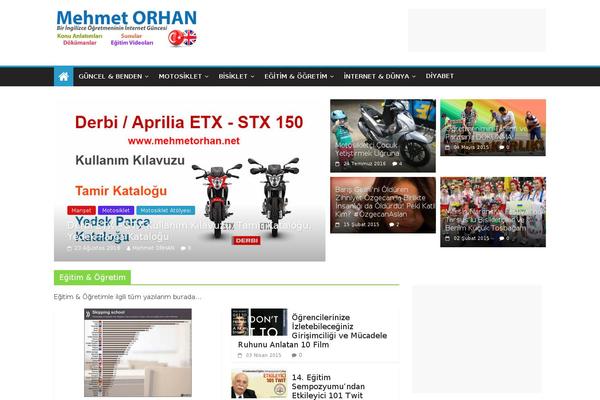The width and height of the screenshot is (600, 400).
Task: Click the Turkish and UK flags emblem
Action: pyautogui.click(x=183, y=38)
